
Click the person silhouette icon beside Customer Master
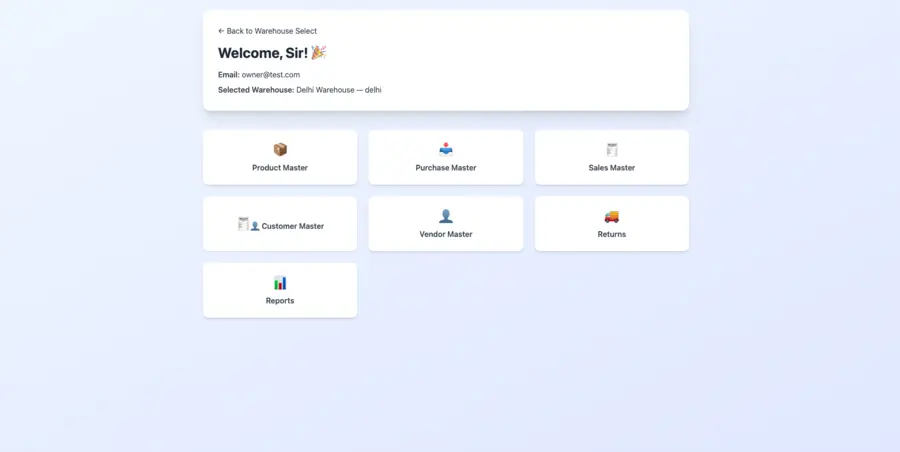255,226
